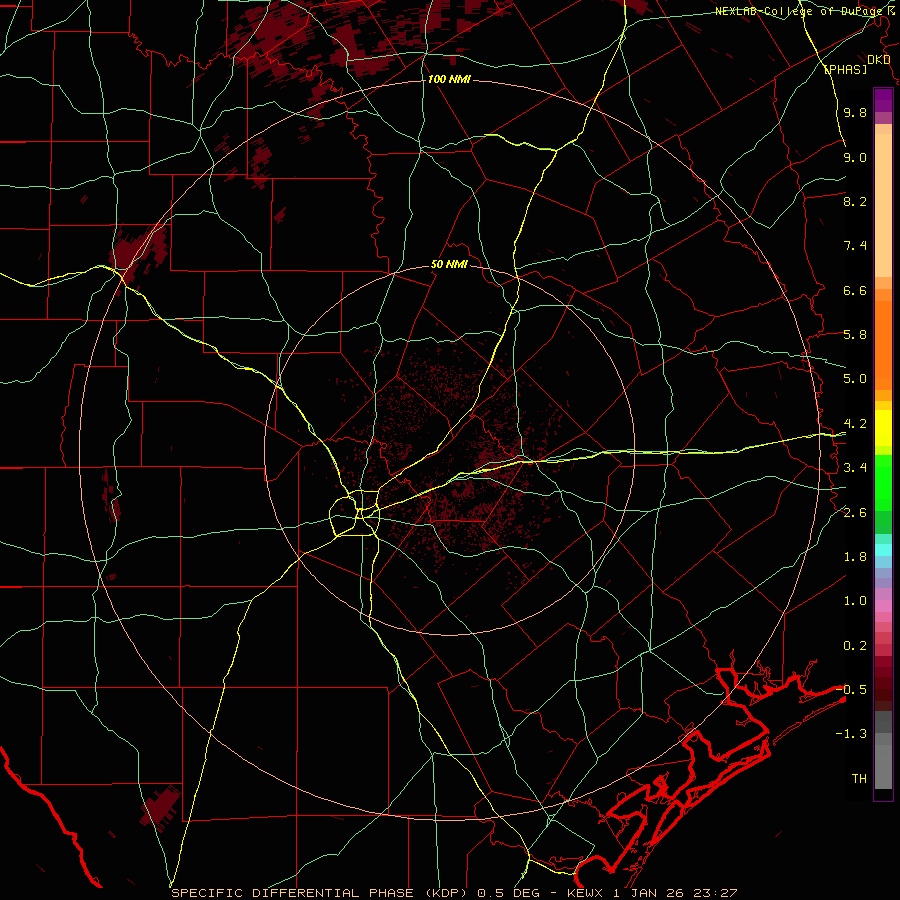
Task: Click the 5.8 value on the color scale
Action: (855, 335)
